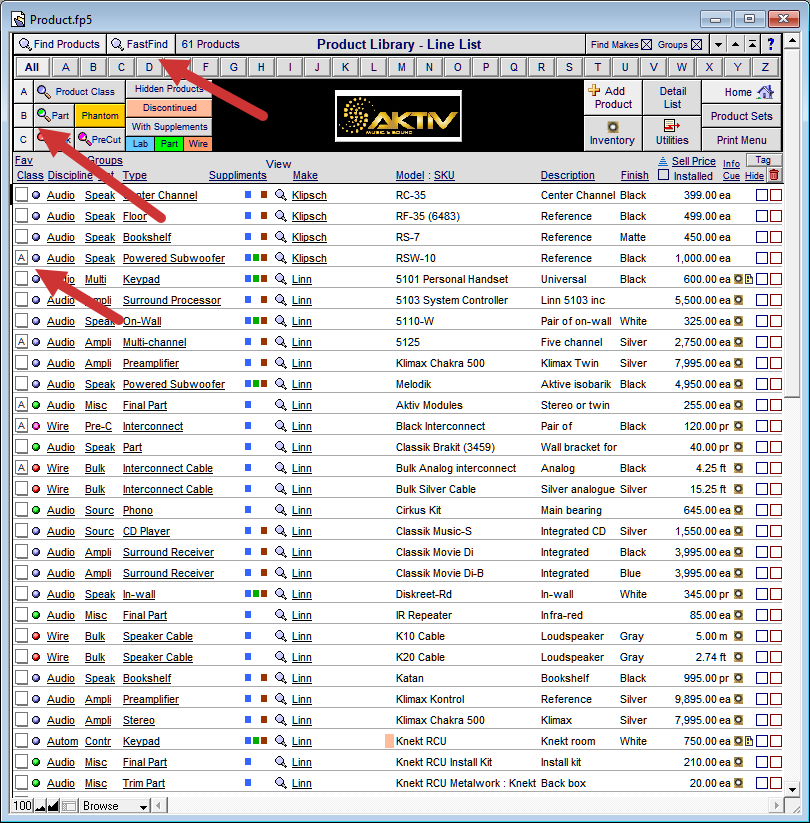Viewport: 810px width, 823px height.
Task: Show Discontinued products
Action: [169, 108]
